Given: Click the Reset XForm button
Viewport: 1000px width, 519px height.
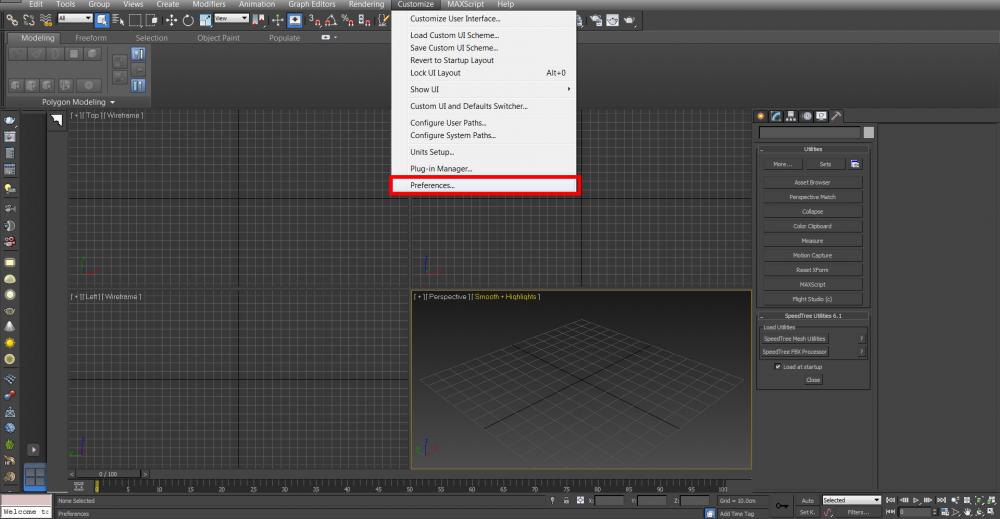Looking at the screenshot, I should [x=812, y=270].
